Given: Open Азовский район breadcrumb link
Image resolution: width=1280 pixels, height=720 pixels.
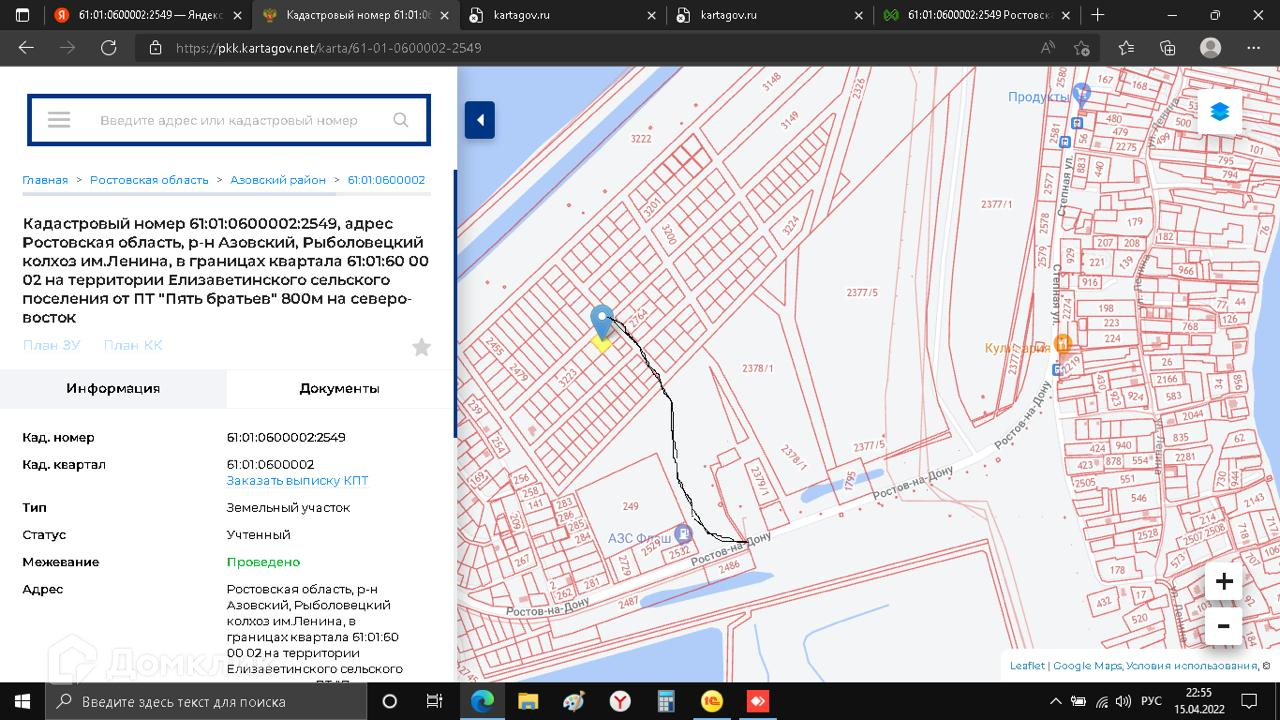Looking at the screenshot, I should 278,180.
